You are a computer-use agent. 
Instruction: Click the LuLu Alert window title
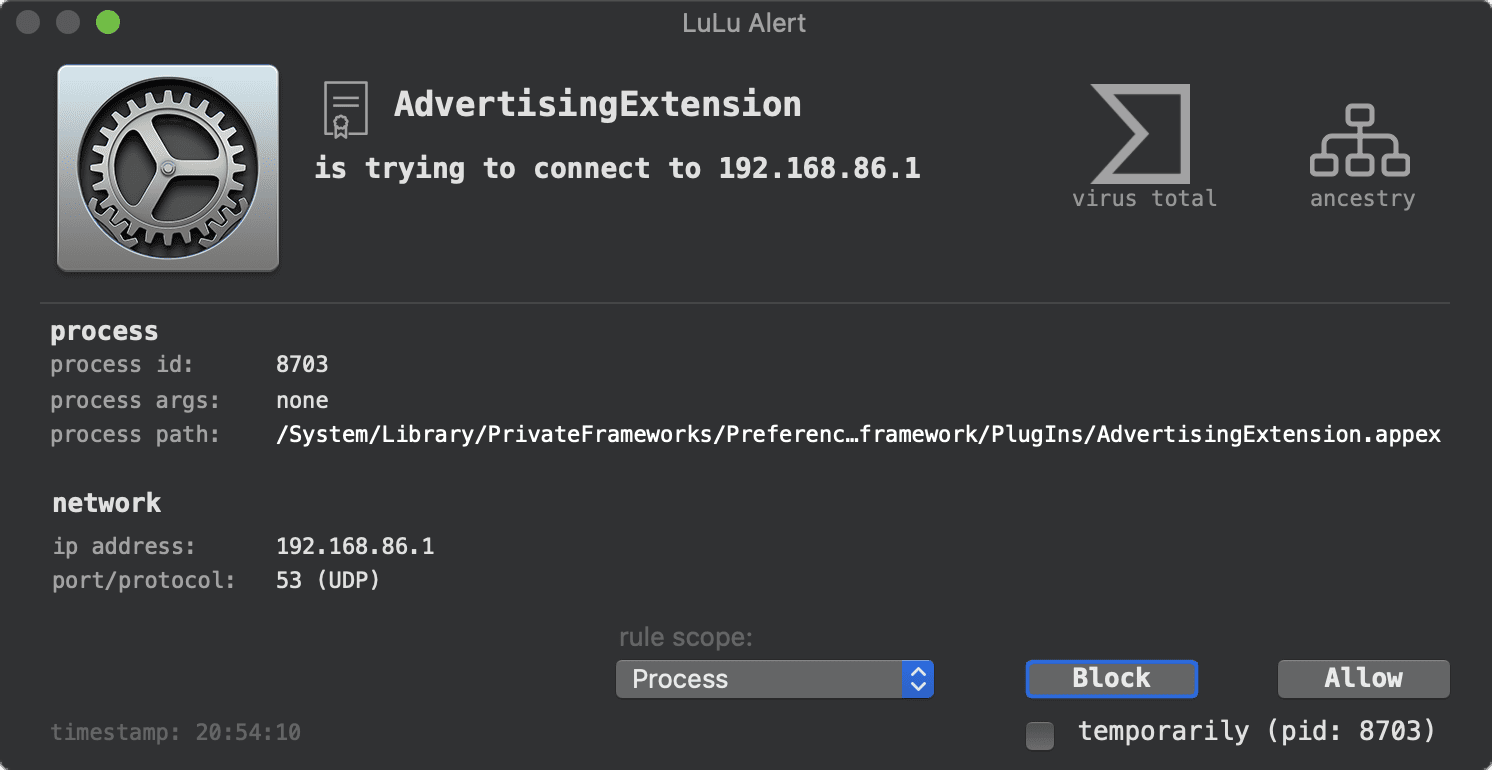[x=744, y=23]
